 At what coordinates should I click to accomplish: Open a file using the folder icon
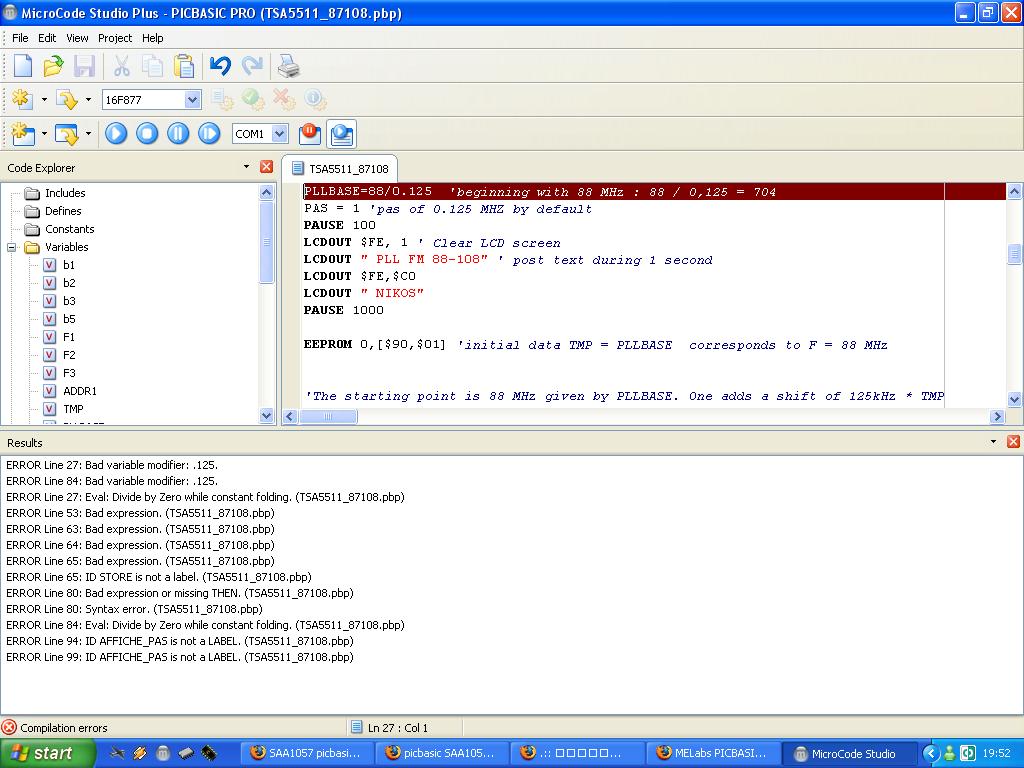coord(54,66)
